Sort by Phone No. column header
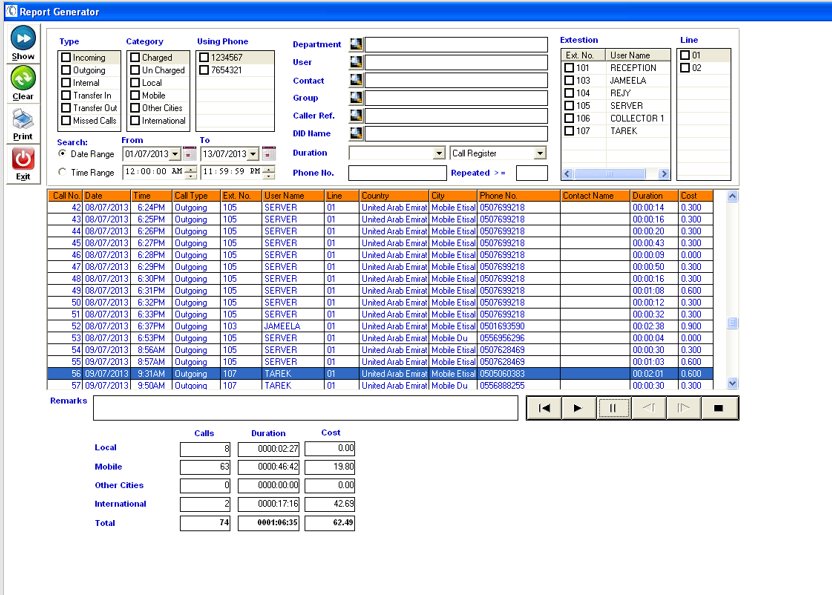The width and height of the screenshot is (832, 595). click(519, 196)
